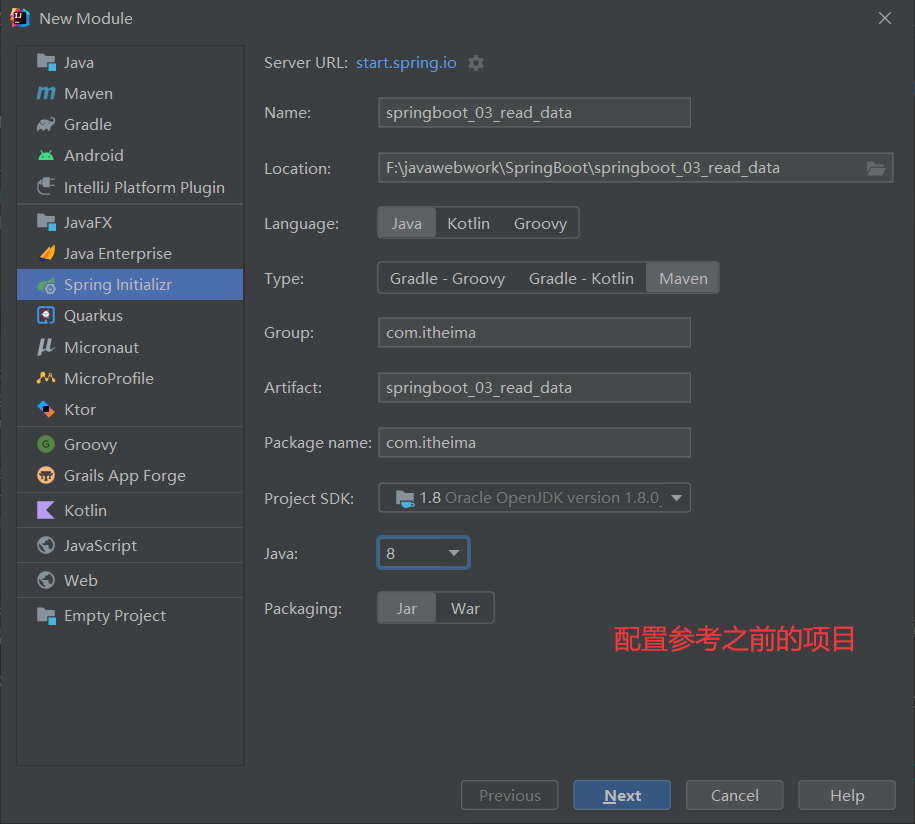Screen dimensions: 915x824
Task: Select the Micronaut generator icon
Action: [47, 346]
